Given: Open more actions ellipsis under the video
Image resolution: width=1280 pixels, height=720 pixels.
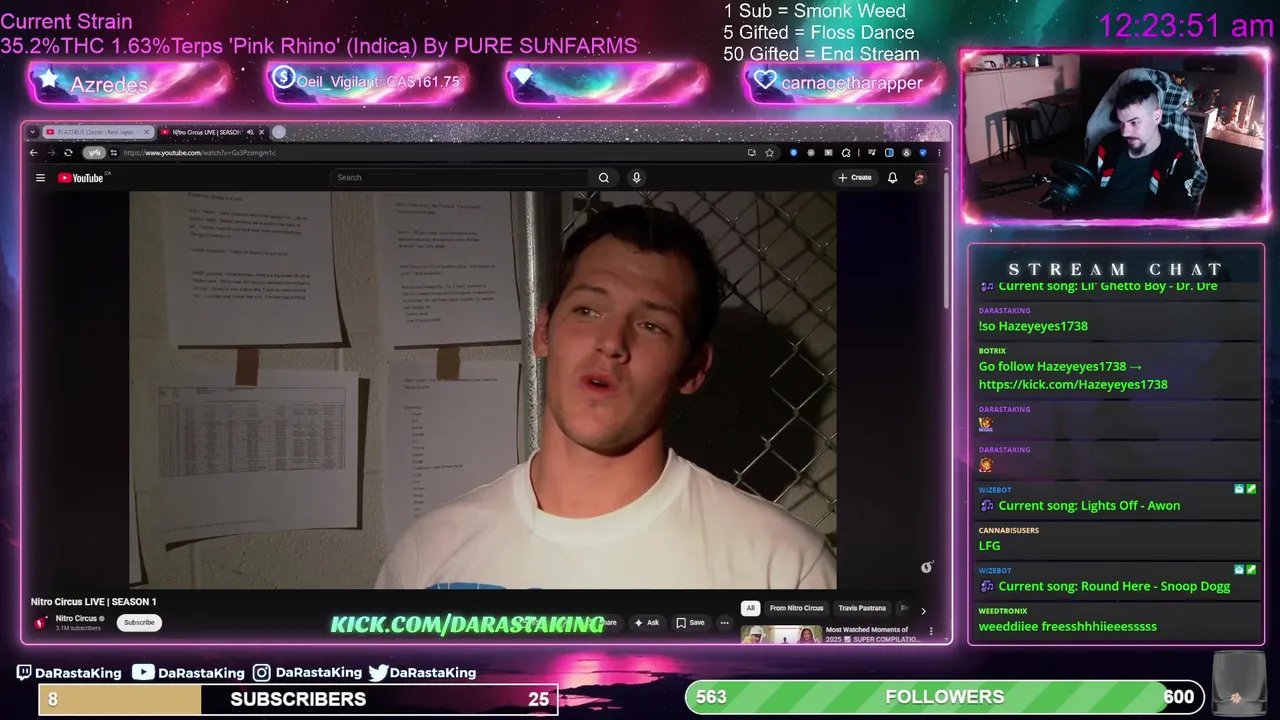Looking at the screenshot, I should [725, 623].
